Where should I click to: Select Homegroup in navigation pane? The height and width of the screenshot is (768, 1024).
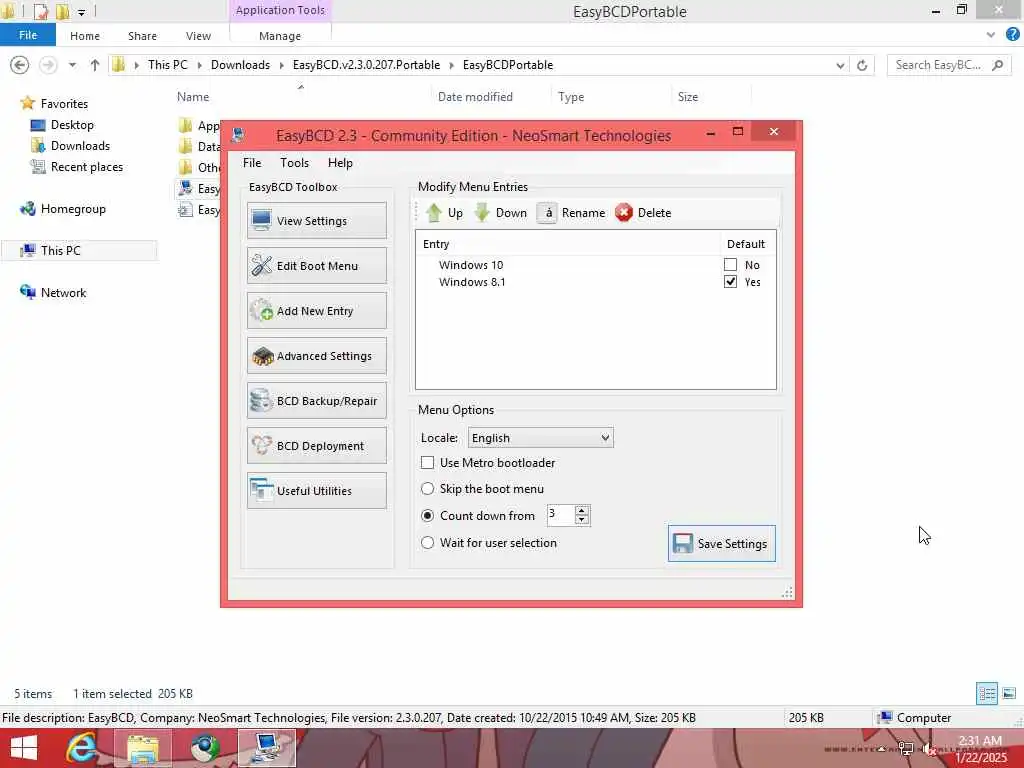[x=72, y=209]
